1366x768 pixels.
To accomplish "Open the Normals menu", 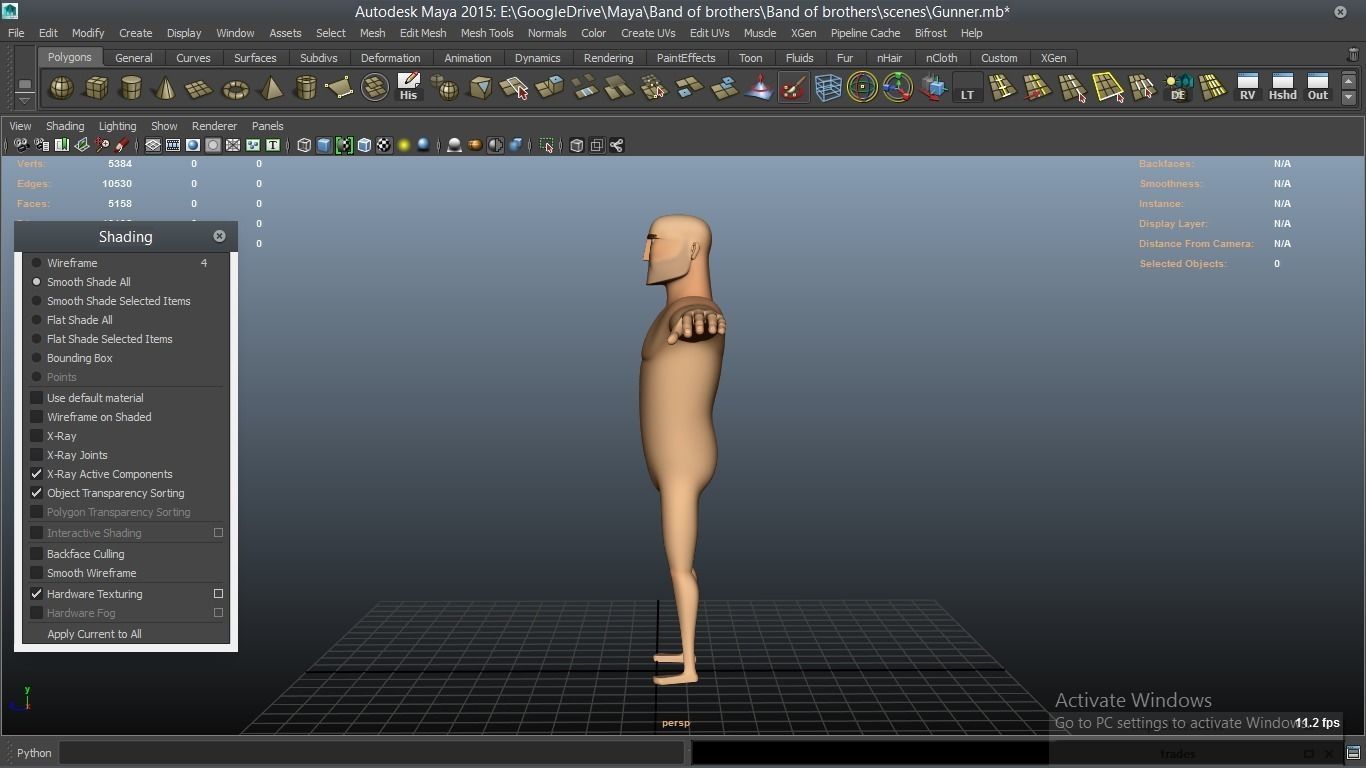I will point(547,33).
